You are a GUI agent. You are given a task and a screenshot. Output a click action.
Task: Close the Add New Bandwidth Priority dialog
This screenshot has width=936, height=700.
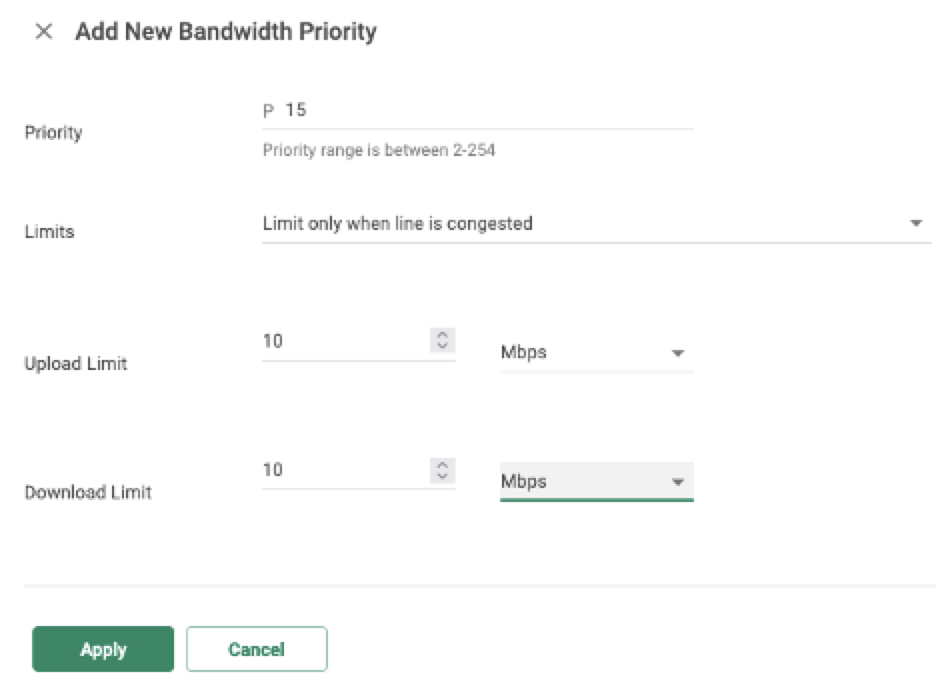(x=44, y=32)
